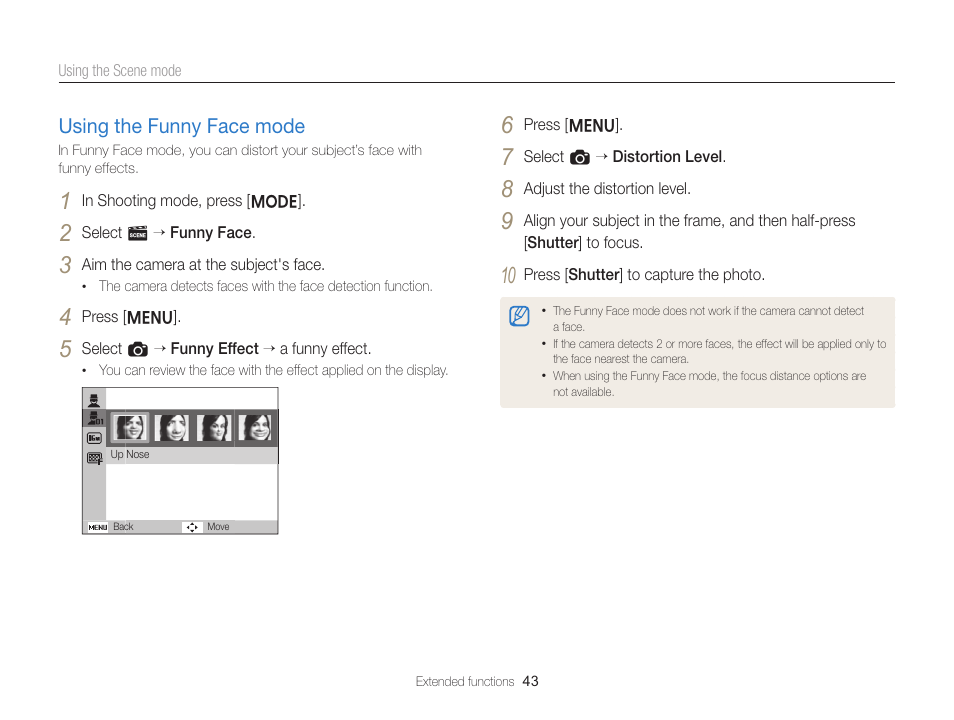
Task: Select the image quality icon below 16M
Action: pyautogui.click(x=94, y=458)
